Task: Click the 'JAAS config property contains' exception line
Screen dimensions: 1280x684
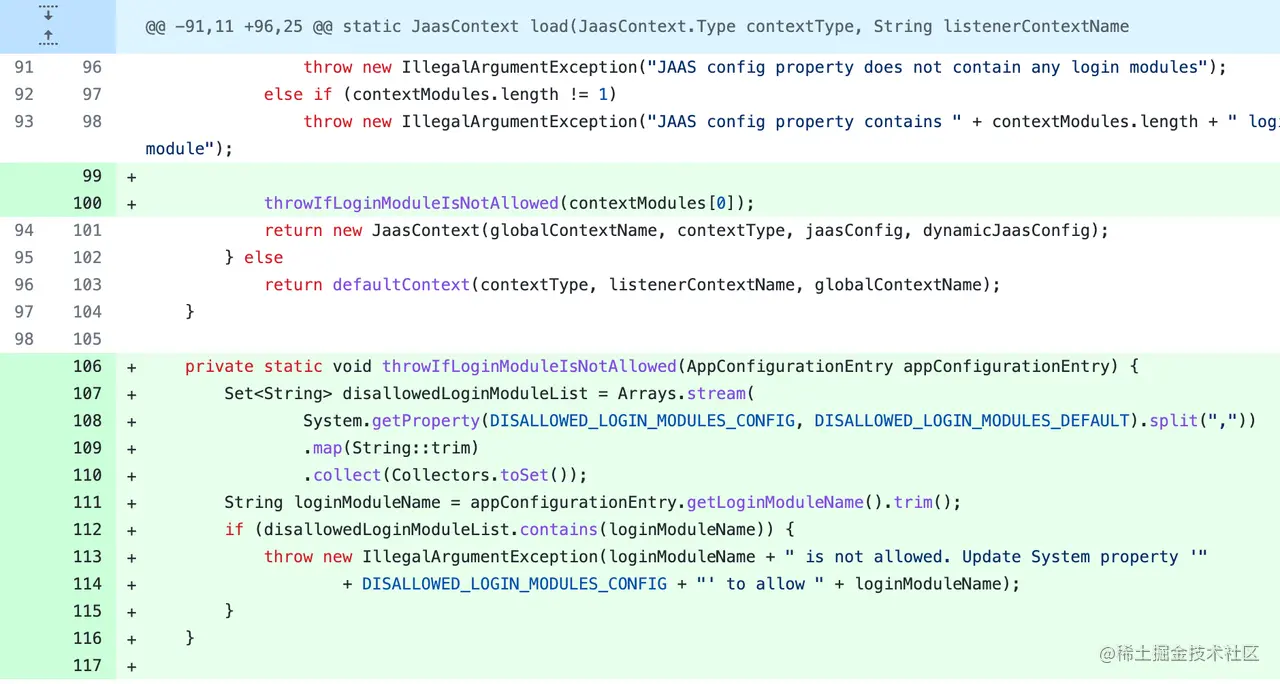Action: click(791, 121)
